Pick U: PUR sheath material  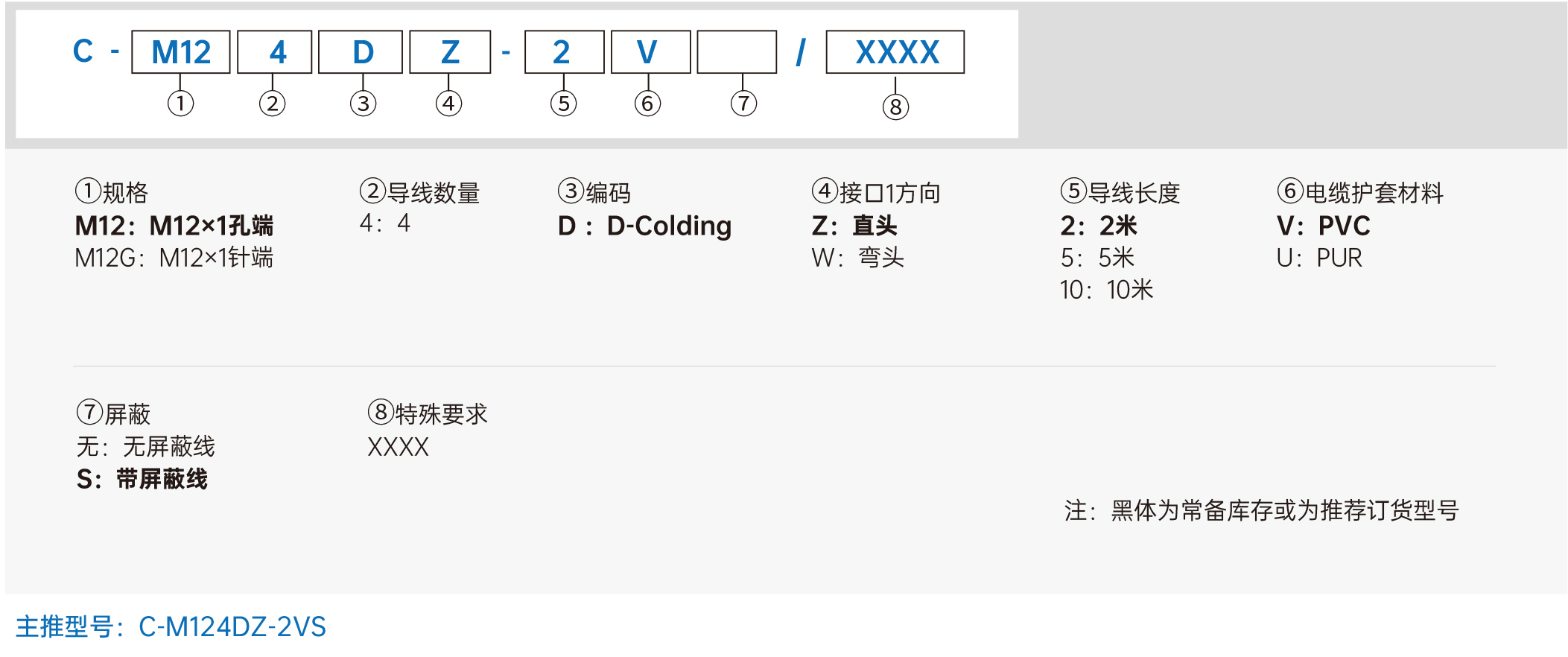[1319, 258]
